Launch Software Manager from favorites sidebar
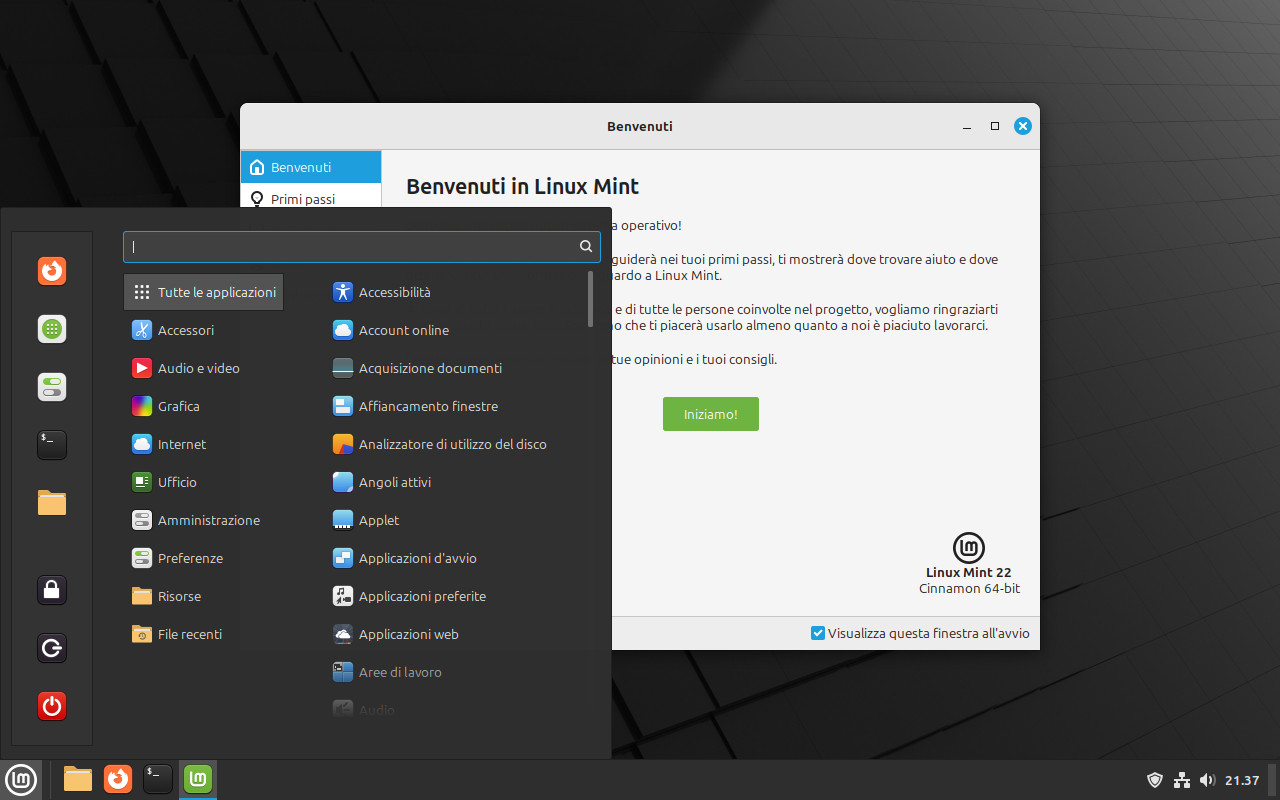 click(52, 329)
